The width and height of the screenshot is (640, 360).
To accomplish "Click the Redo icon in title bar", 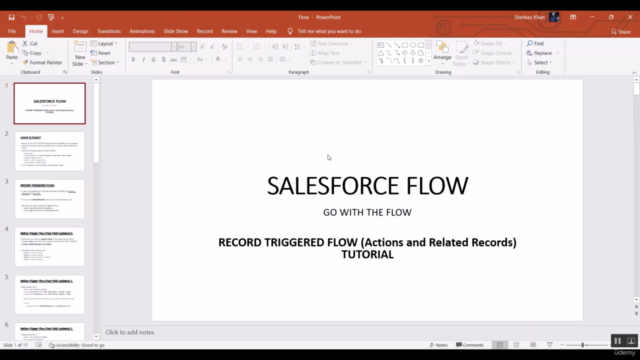I will [x=39, y=17].
